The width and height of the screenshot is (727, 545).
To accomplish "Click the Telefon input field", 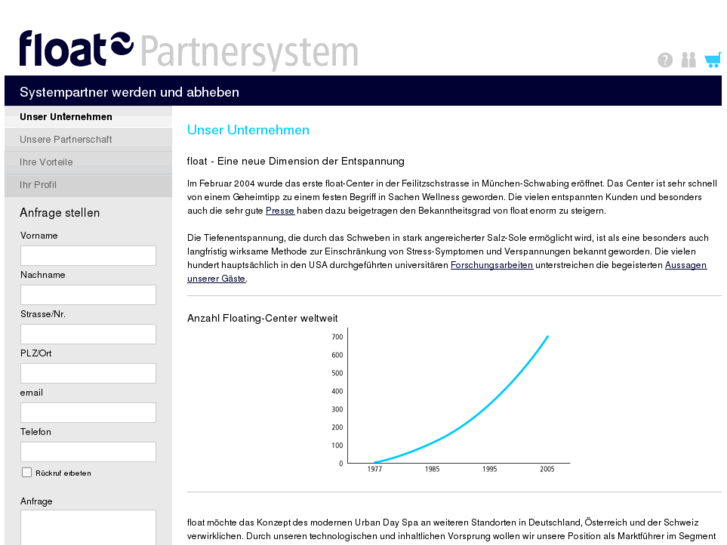I will 88,452.
